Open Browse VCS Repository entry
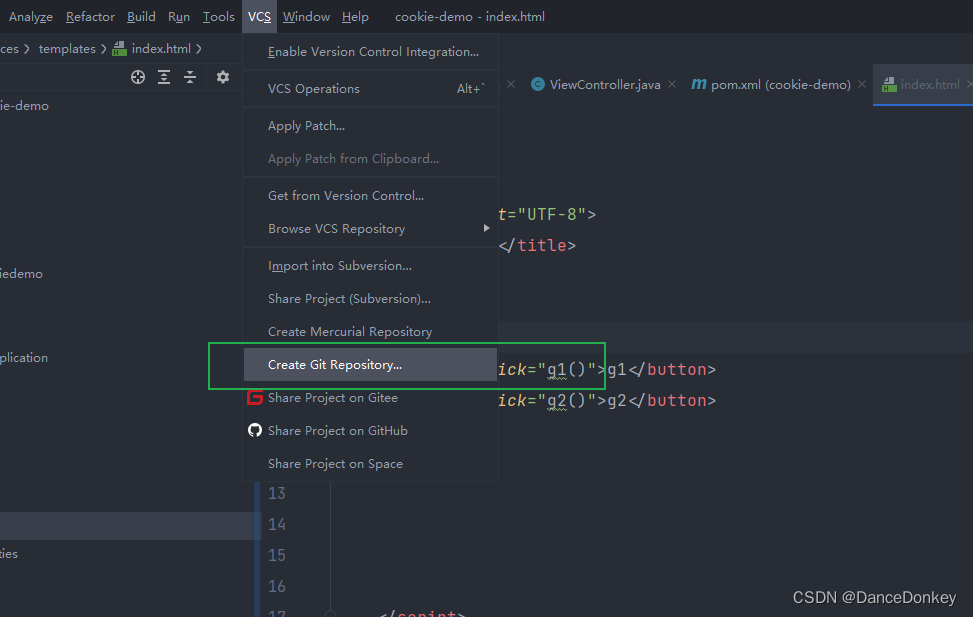Screen dimensions: 973x617 (x=370, y=228)
